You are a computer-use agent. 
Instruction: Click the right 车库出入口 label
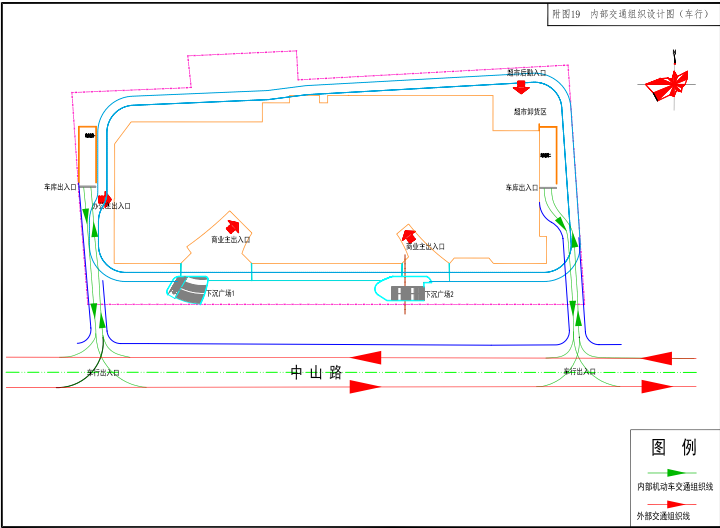click(x=521, y=187)
